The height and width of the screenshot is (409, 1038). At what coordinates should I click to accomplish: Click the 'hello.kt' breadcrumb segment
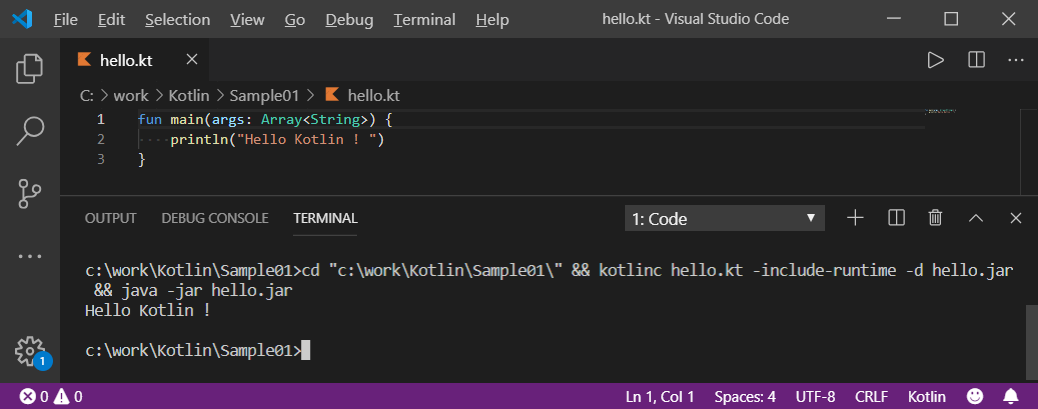click(373, 96)
